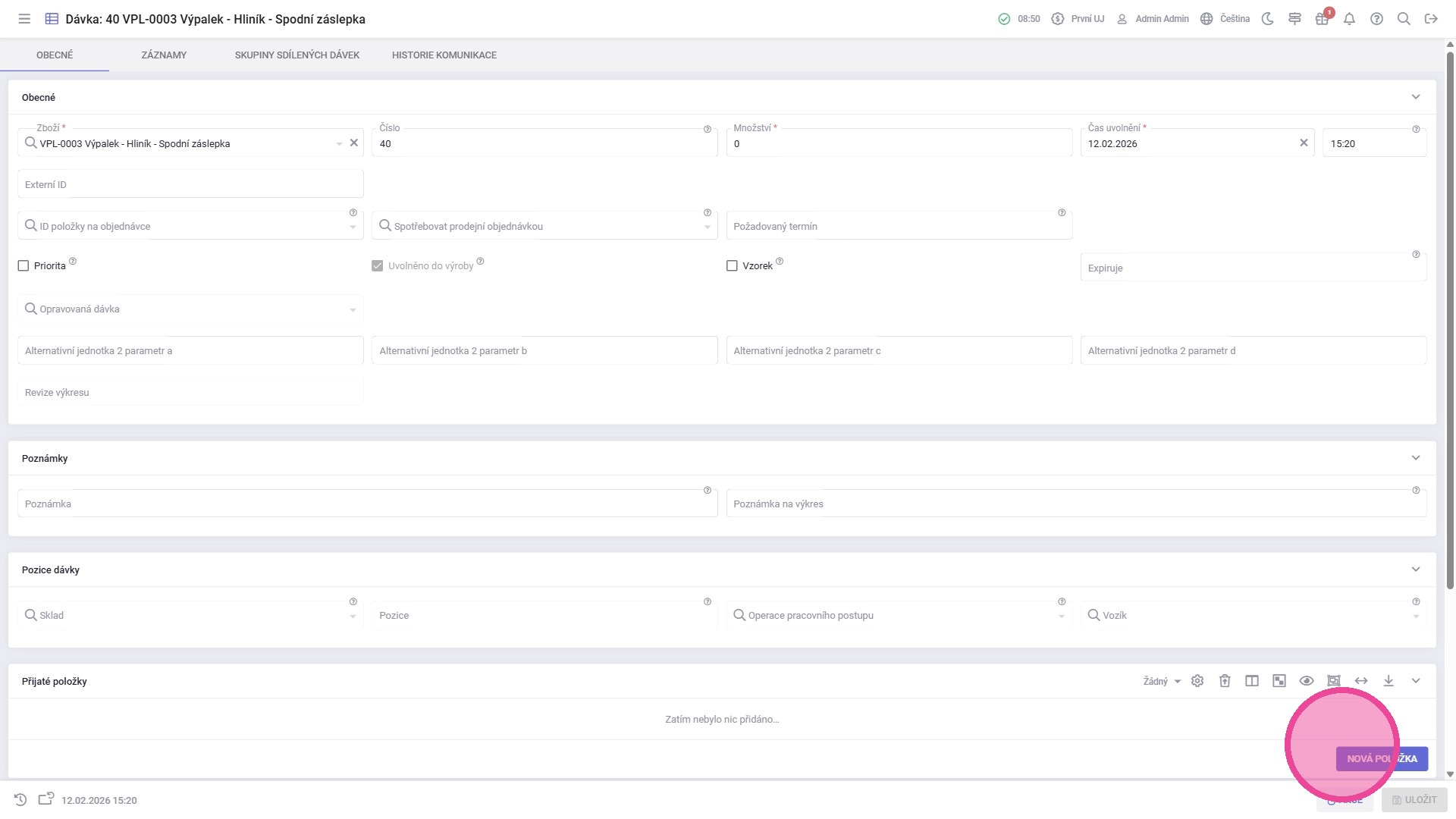
Task: Enable the Priorita checkbox
Action: (x=24, y=266)
